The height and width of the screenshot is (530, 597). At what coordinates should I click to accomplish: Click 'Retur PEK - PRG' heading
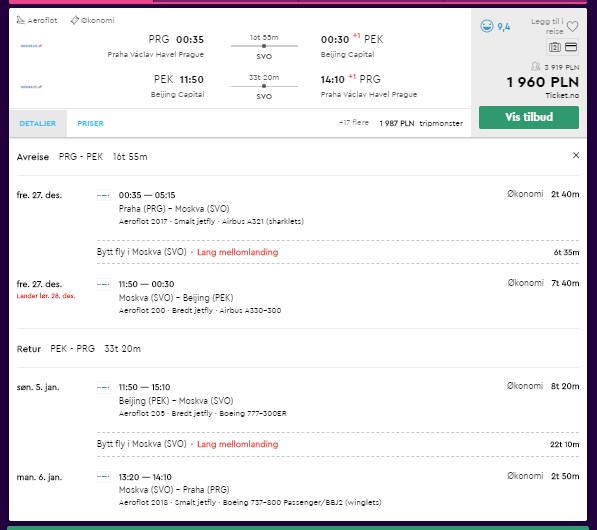tap(56, 349)
